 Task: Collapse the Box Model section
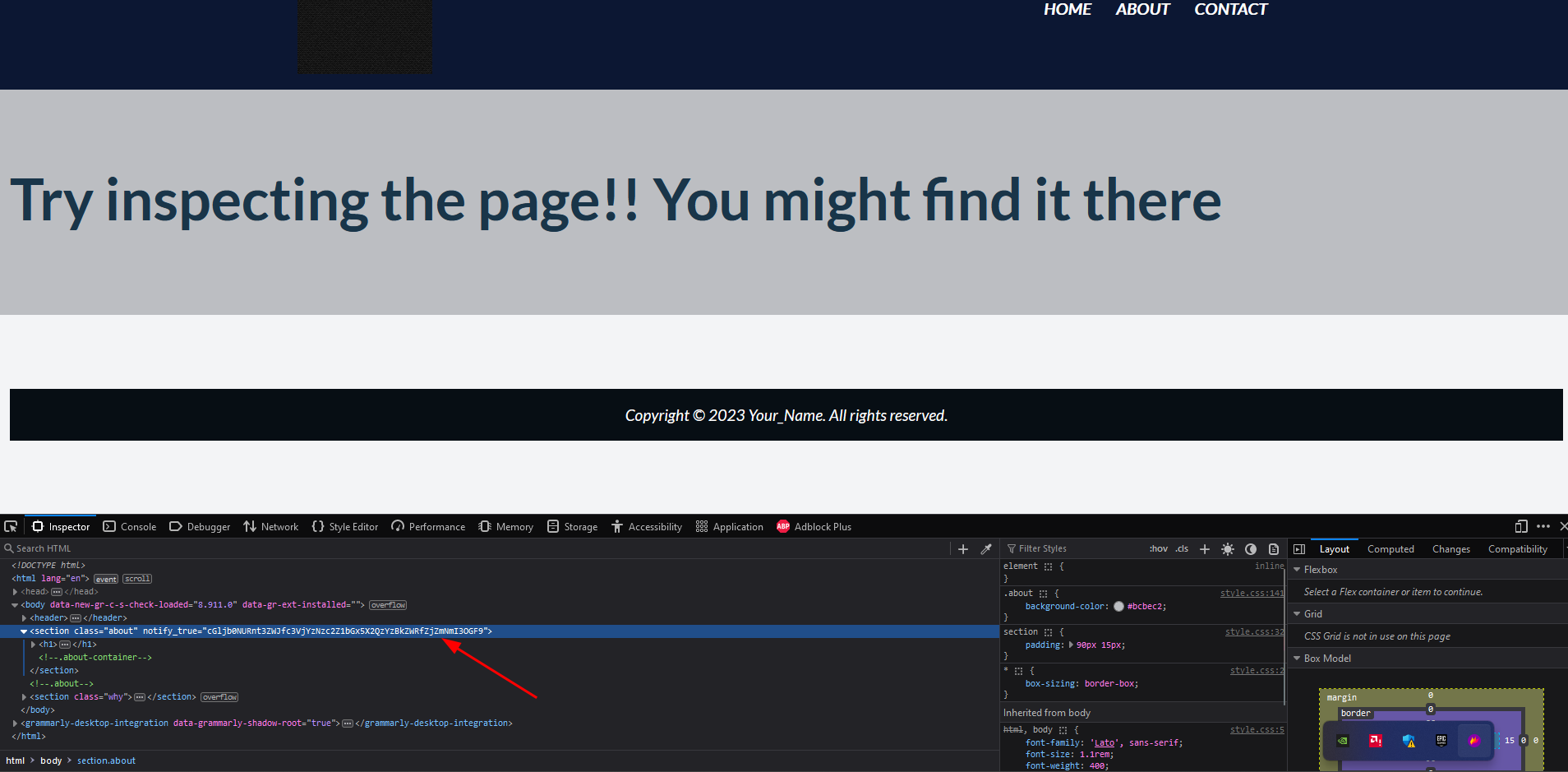[x=1298, y=659]
